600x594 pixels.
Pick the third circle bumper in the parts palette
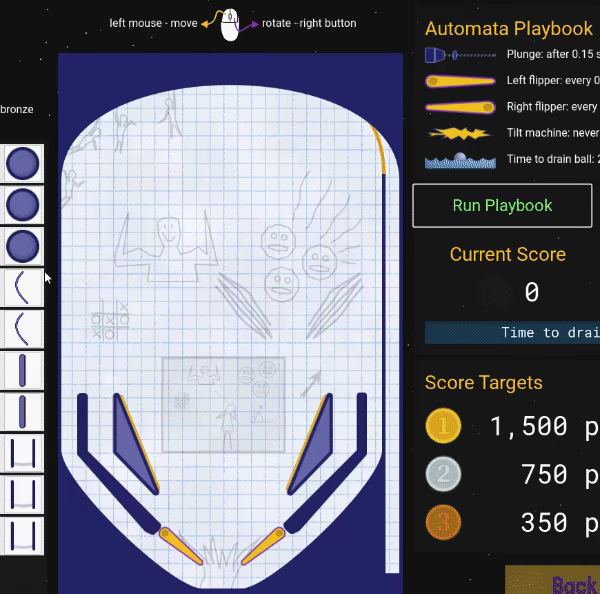point(22,246)
